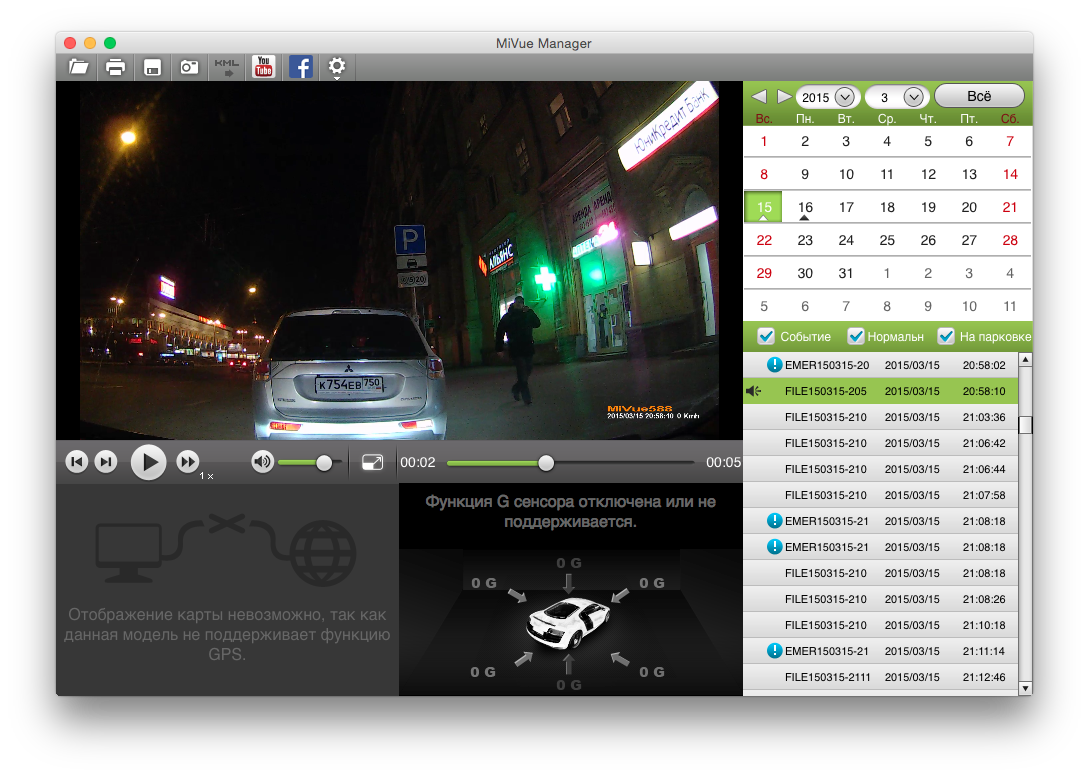Select calendar day 1 of March

(764, 141)
